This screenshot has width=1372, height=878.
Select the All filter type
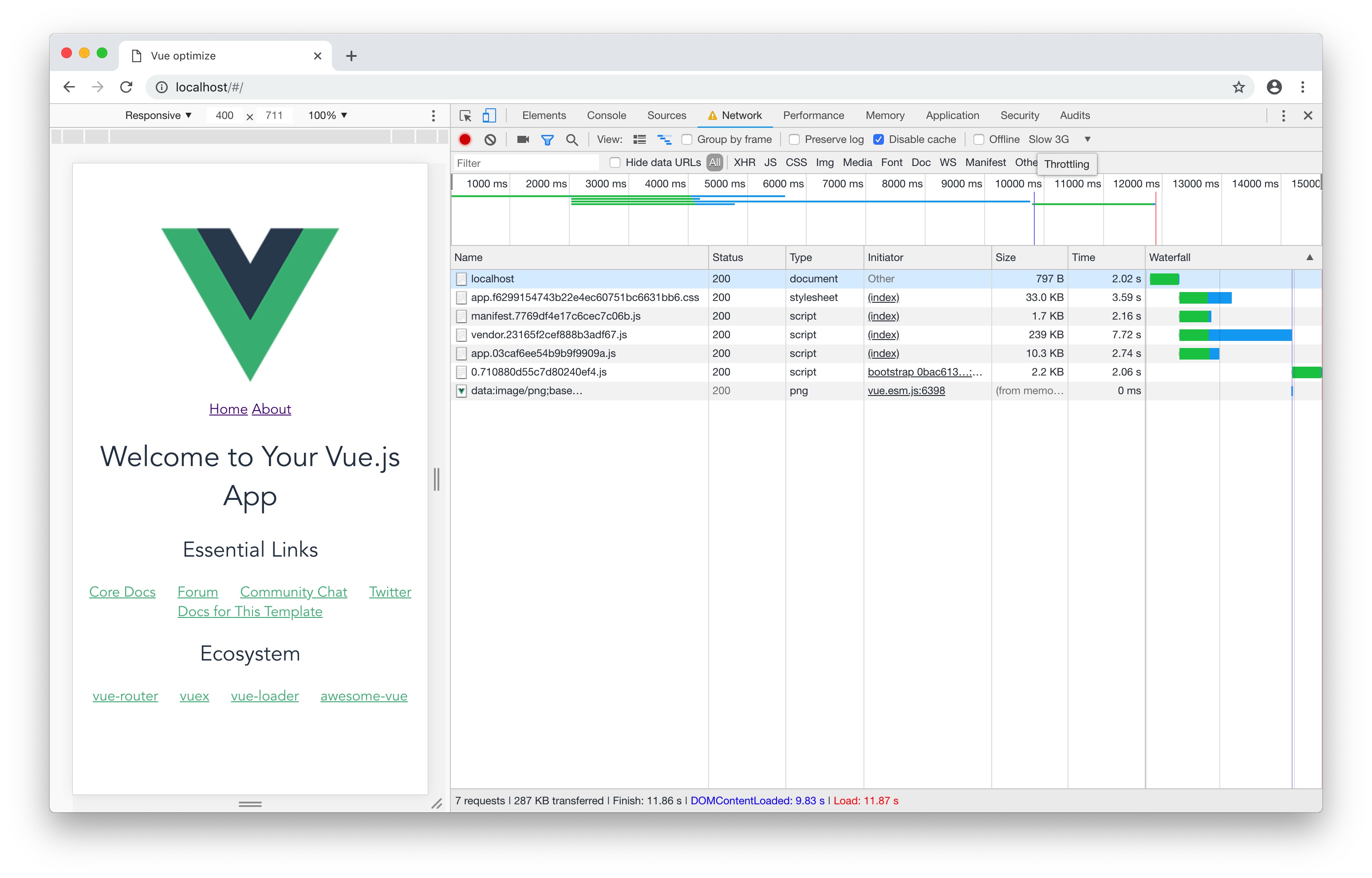[714, 163]
